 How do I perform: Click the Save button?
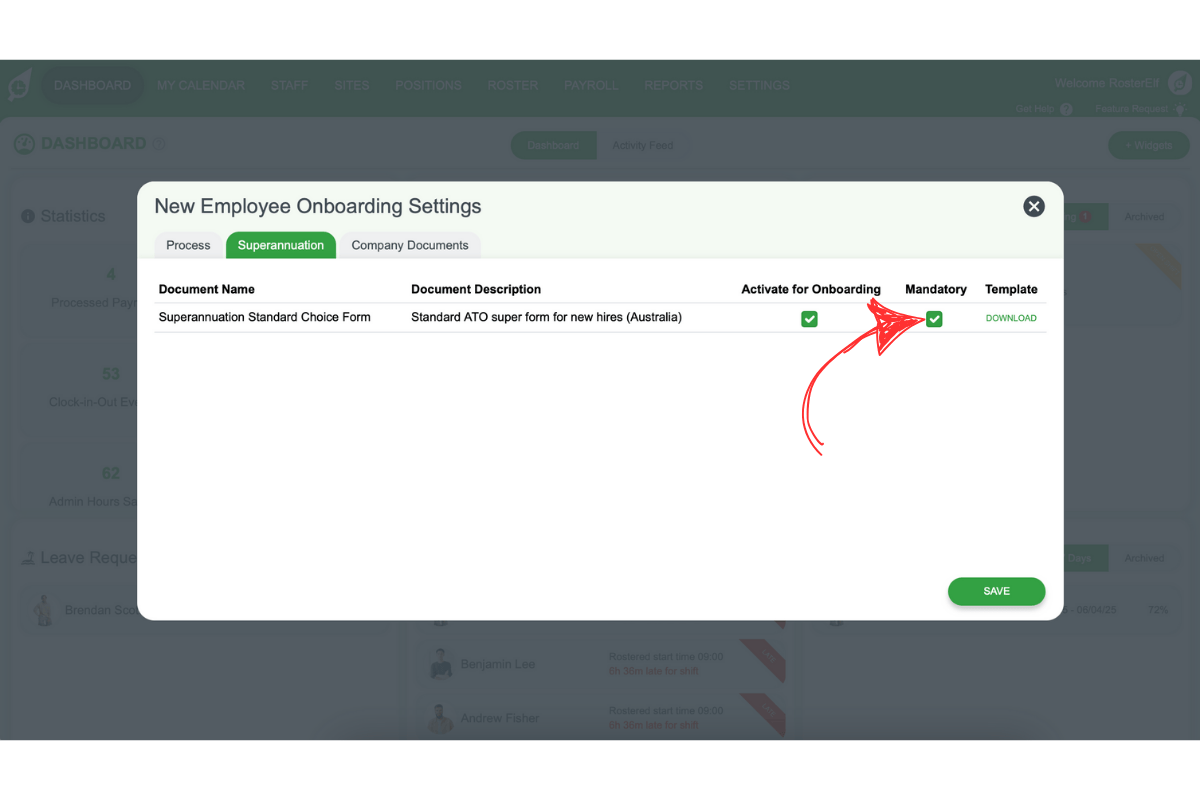point(997,591)
